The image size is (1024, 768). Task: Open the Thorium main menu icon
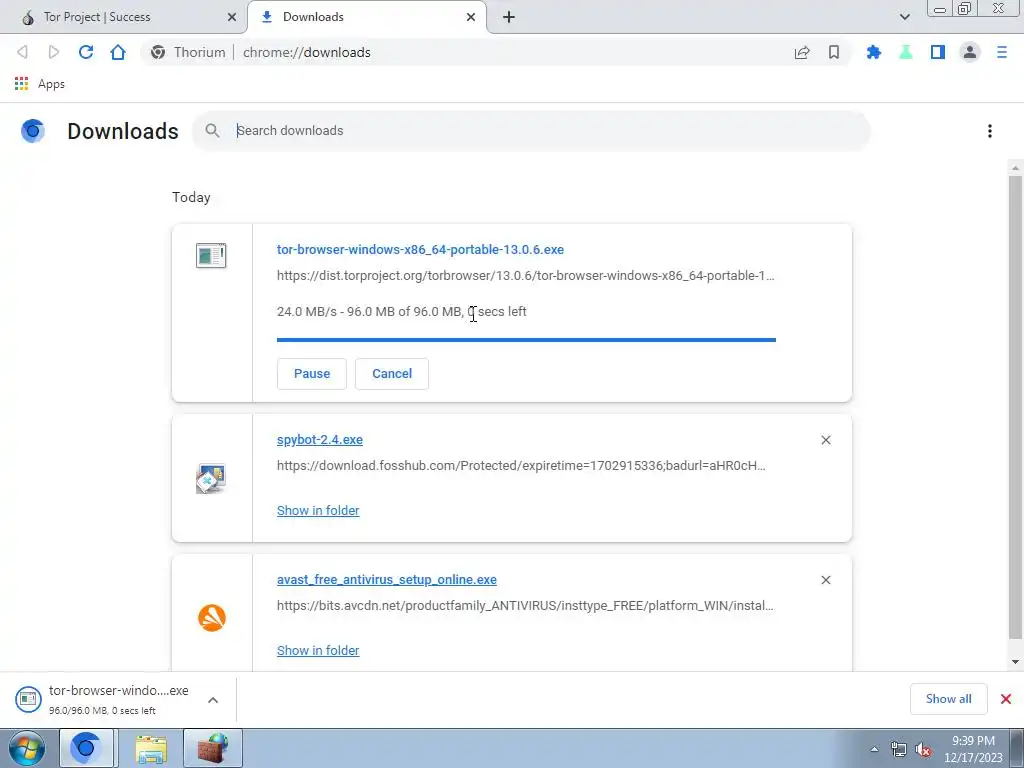[1002, 52]
